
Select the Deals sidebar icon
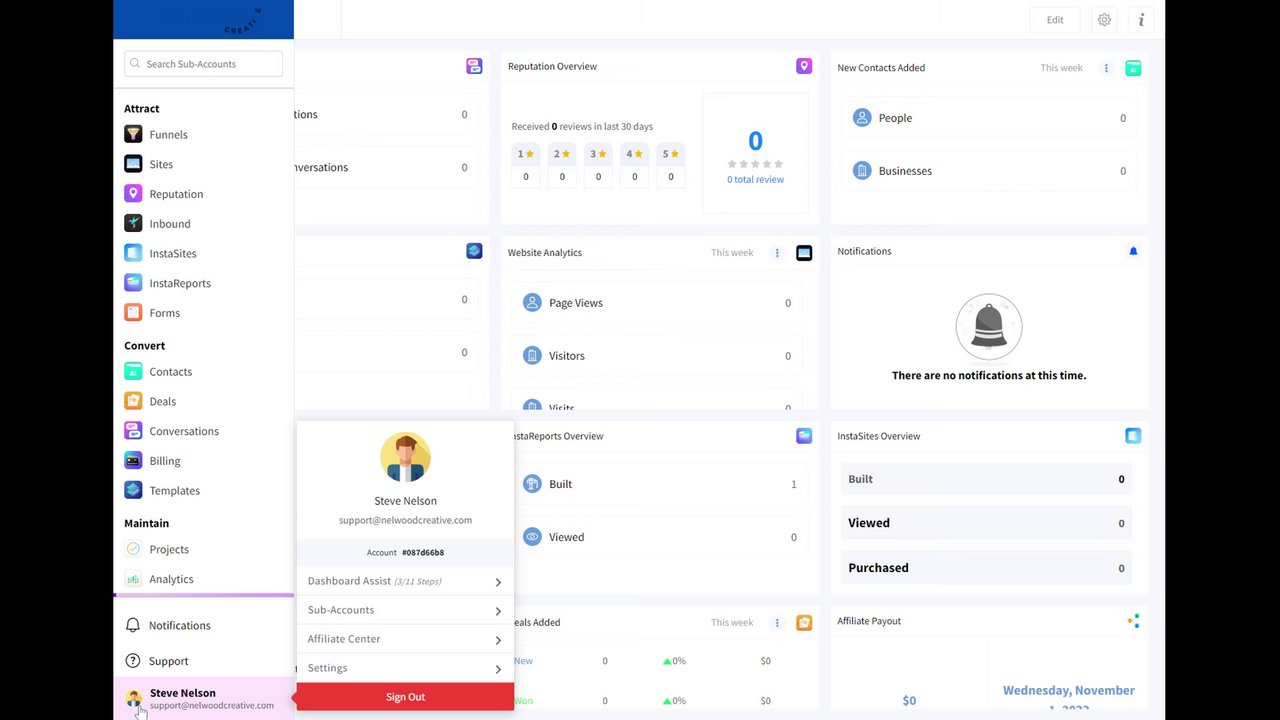[x=133, y=401]
